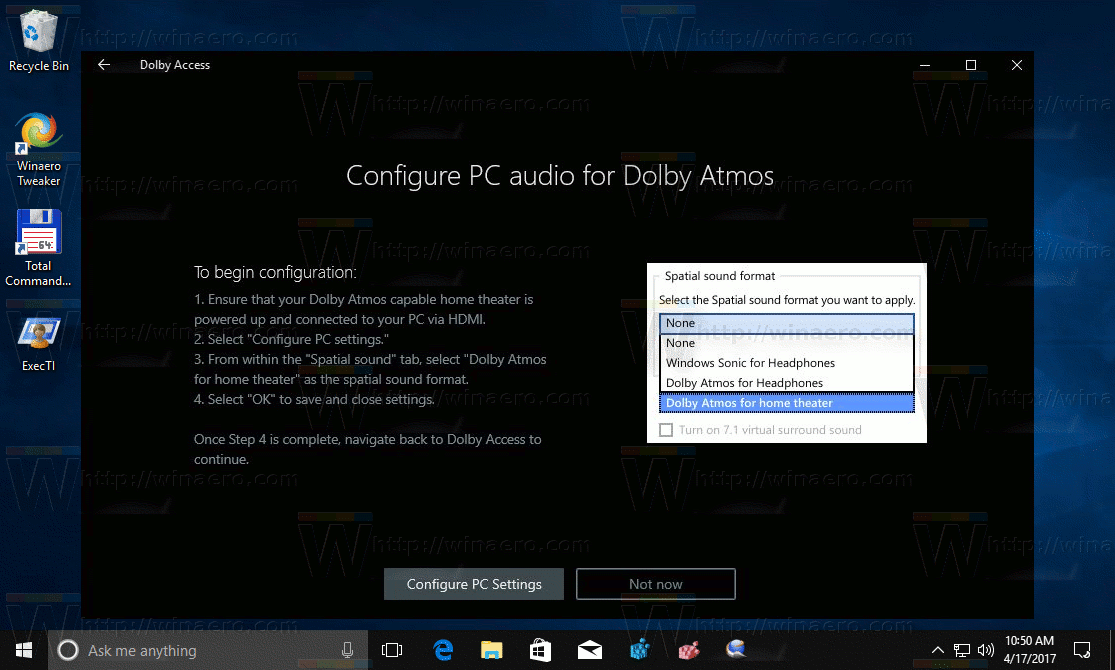This screenshot has width=1115, height=670.
Task: Open the Start menu
Action: 23,650
